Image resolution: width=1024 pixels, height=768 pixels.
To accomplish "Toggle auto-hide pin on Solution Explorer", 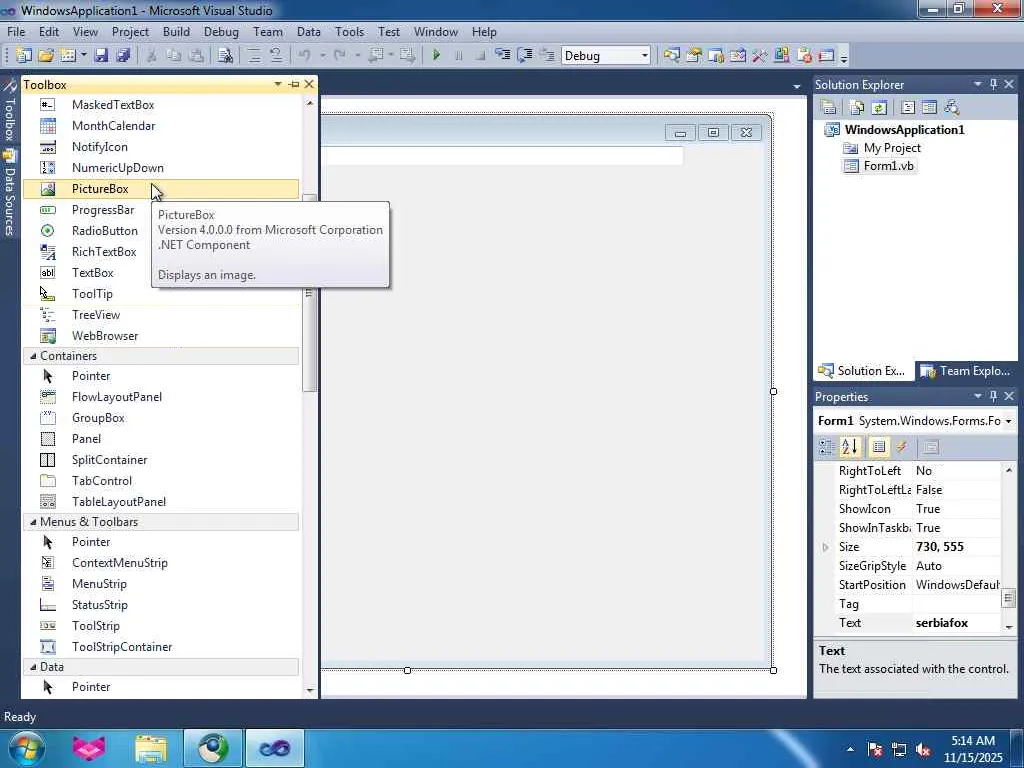I will [993, 84].
